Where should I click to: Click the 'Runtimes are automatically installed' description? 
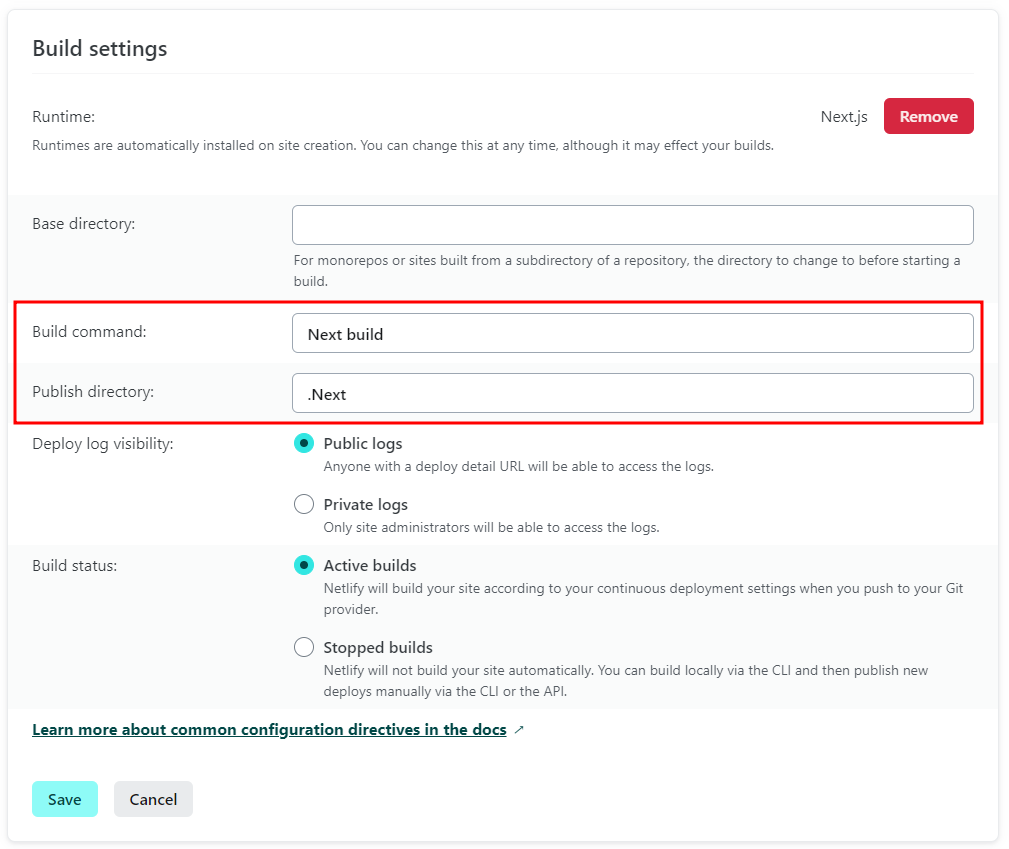[x=403, y=145]
